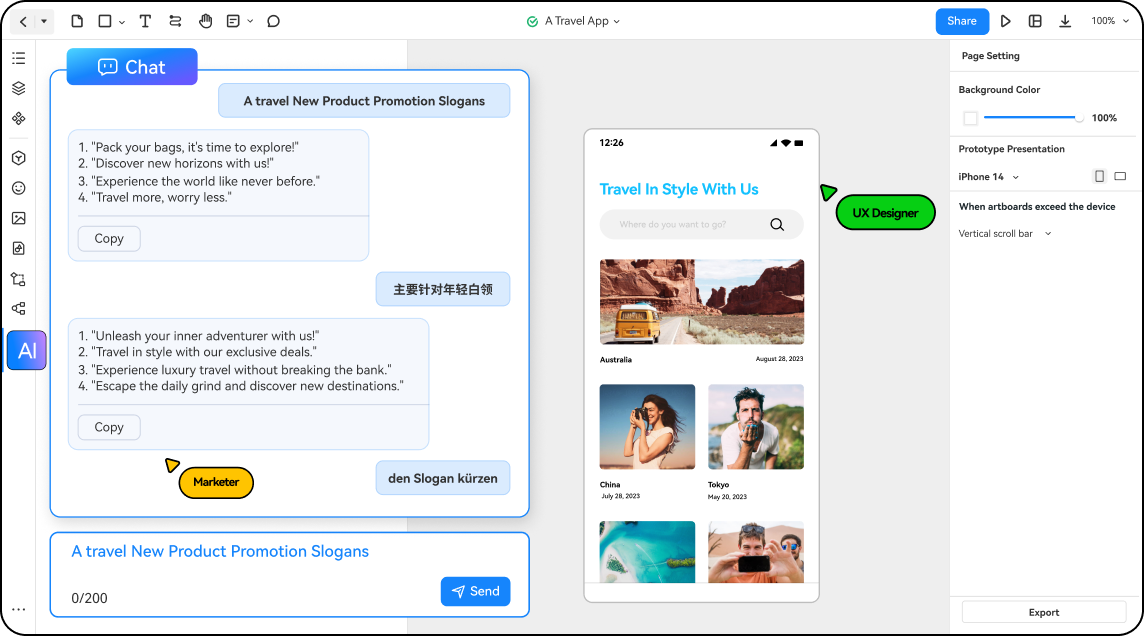Open the image library icon
Image resolution: width=1144 pixels, height=636 pixels.
pos(19,218)
